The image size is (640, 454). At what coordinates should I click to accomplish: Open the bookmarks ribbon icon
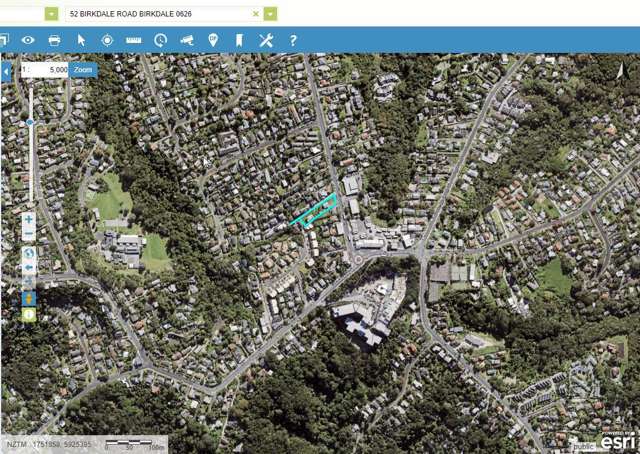[x=239, y=40]
